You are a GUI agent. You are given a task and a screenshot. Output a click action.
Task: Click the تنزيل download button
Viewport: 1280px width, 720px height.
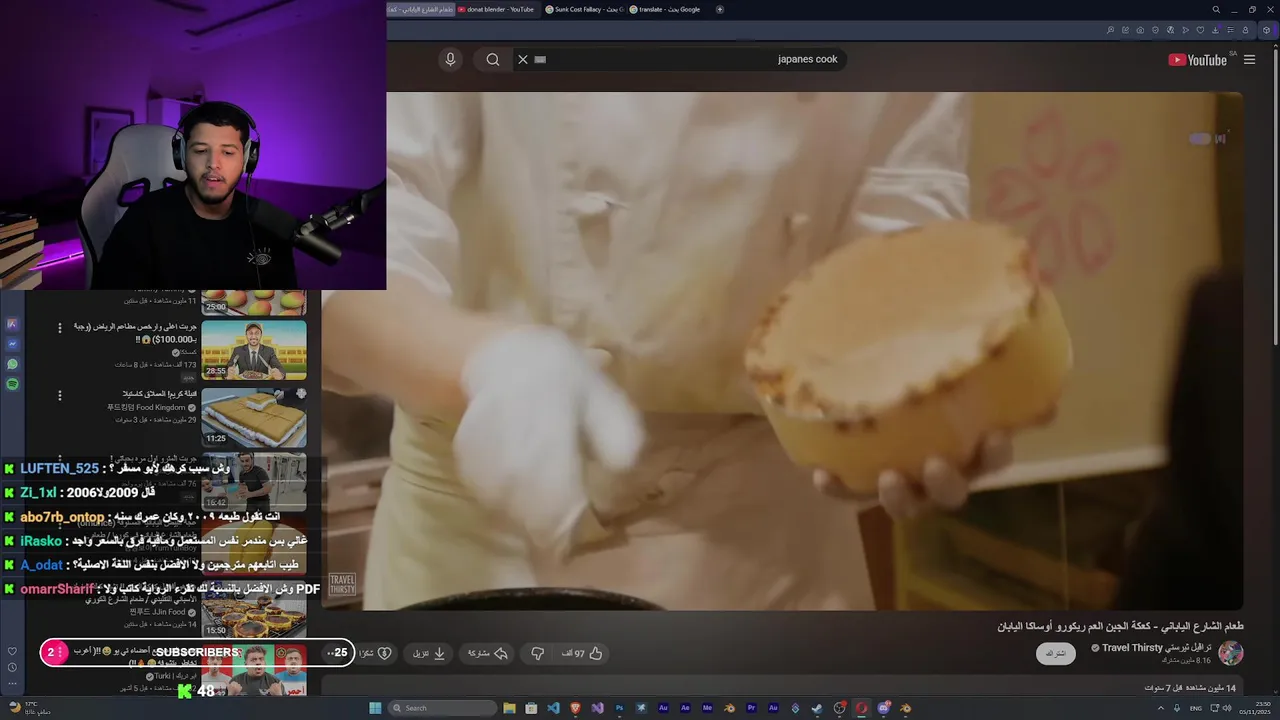pos(429,653)
